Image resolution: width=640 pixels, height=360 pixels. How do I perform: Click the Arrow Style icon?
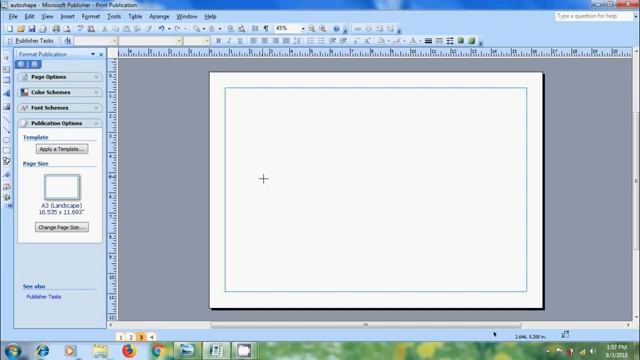coord(450,41)
